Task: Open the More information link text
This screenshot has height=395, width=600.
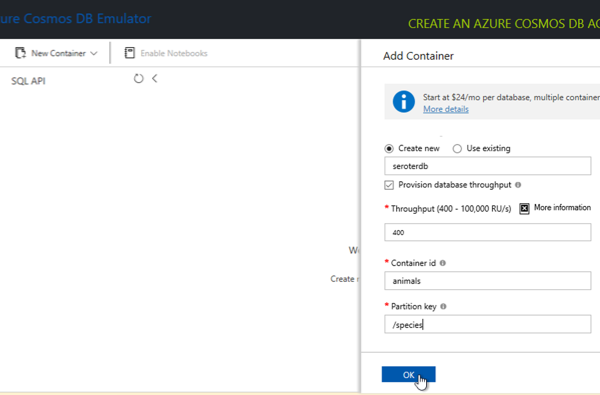Action: (x=562, y=207)
